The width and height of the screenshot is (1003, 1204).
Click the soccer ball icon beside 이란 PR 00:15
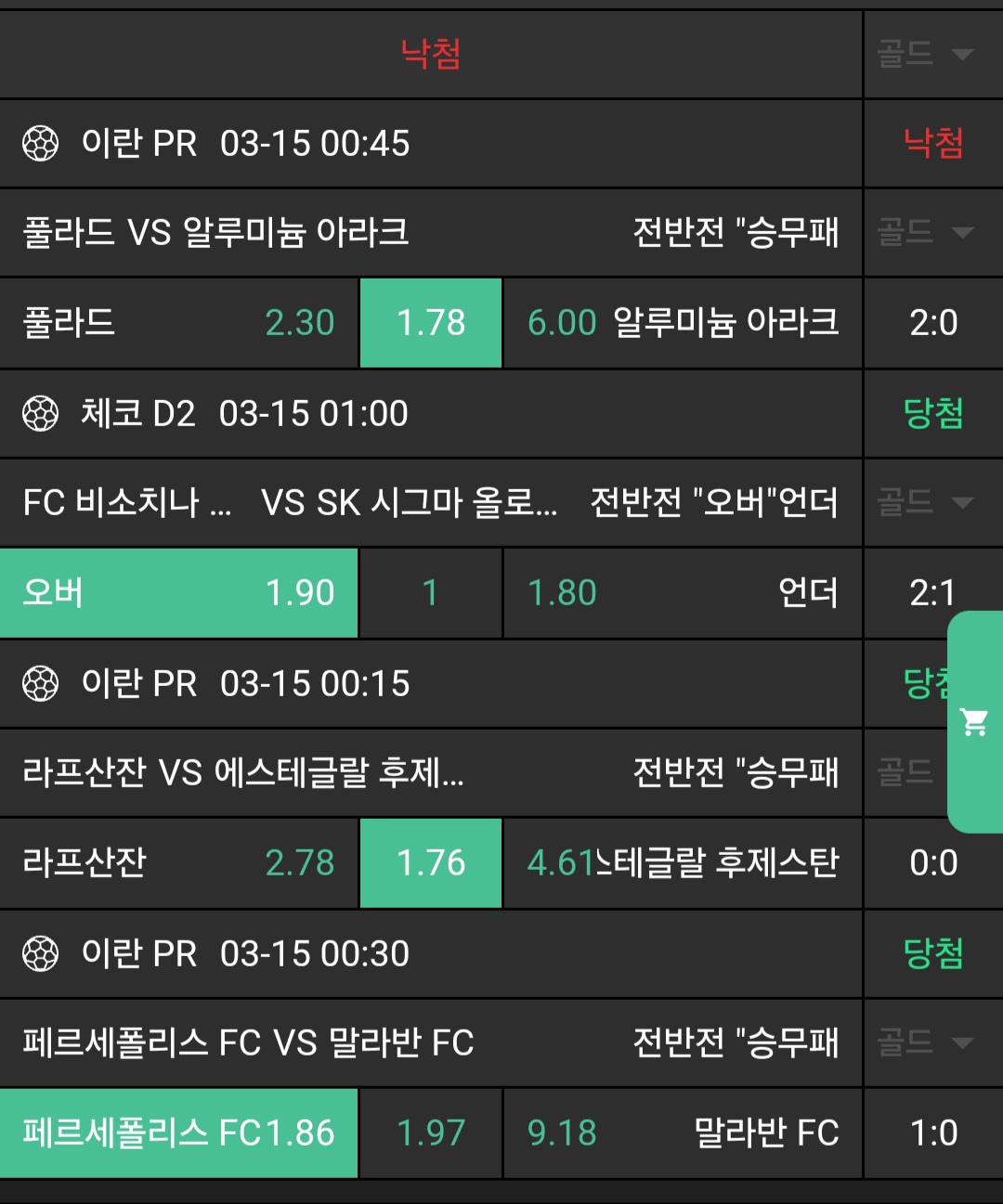point(40,684)
